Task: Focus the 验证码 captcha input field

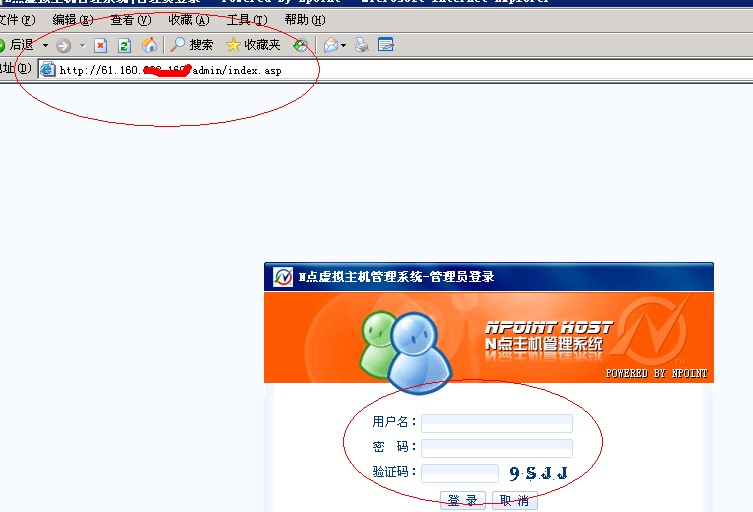Action: click(x=460, y=473)
